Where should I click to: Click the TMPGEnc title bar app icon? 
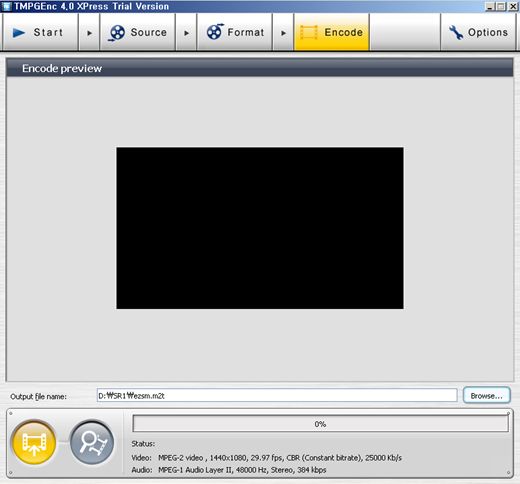click(6, 6)
